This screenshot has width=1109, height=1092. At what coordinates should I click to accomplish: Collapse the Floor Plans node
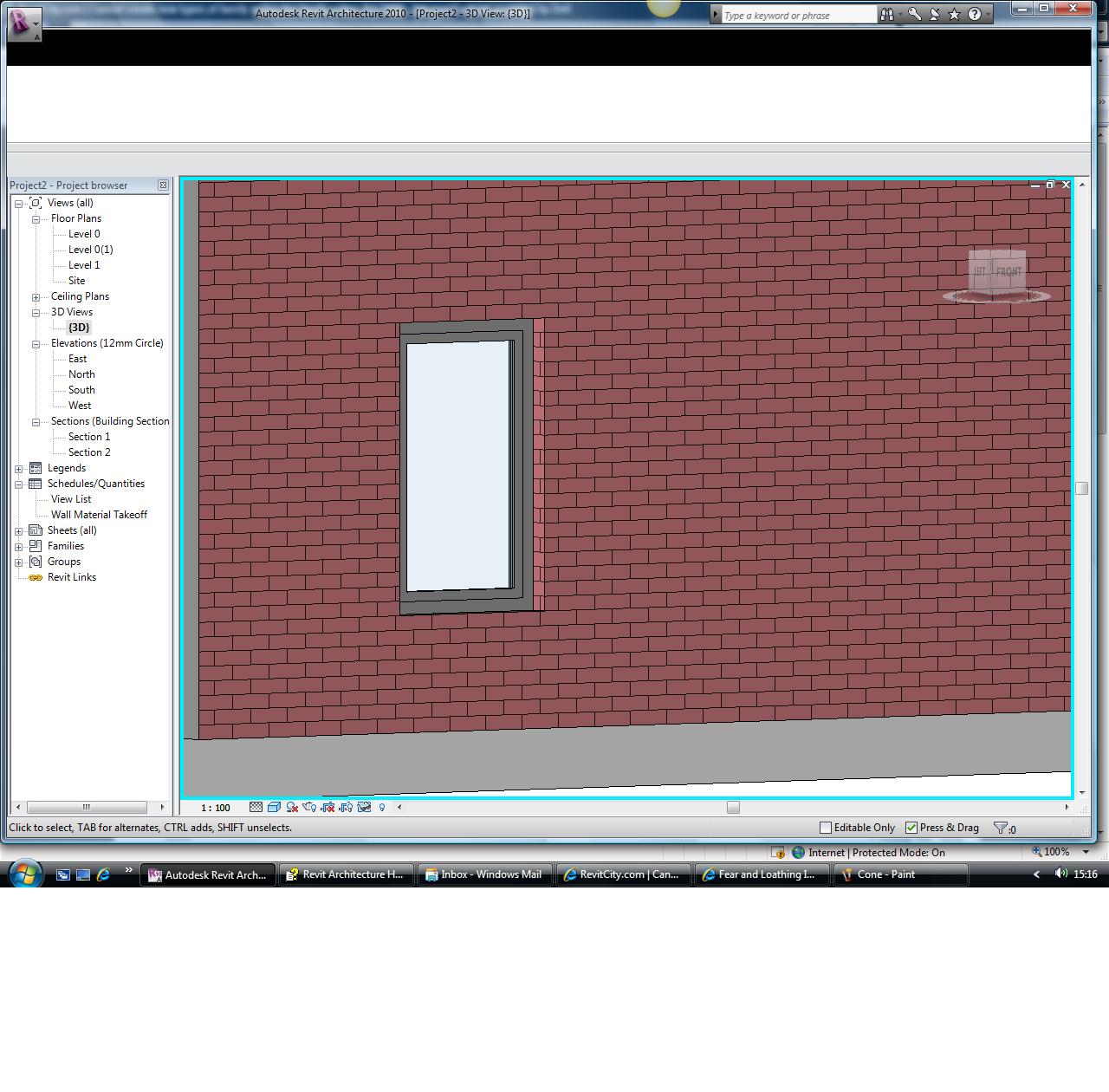(36, 219)
